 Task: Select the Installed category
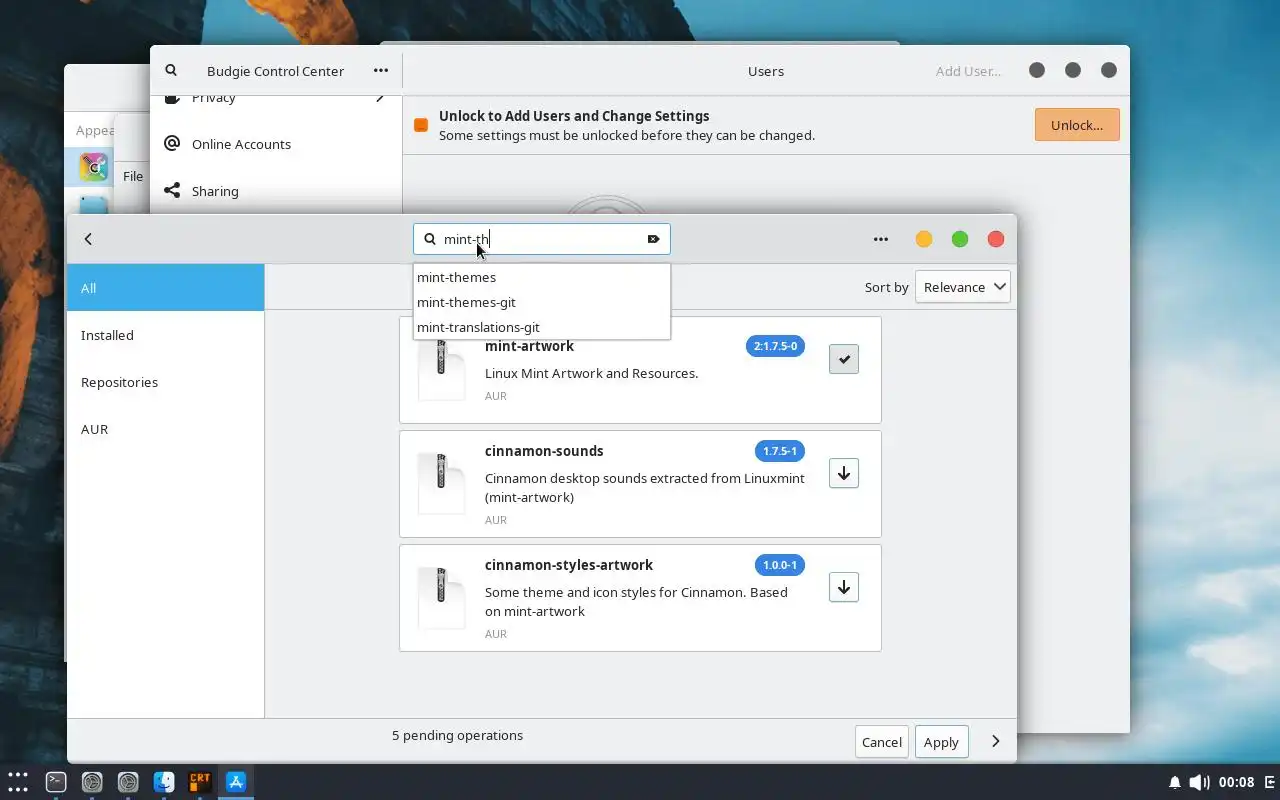[166, 335]
